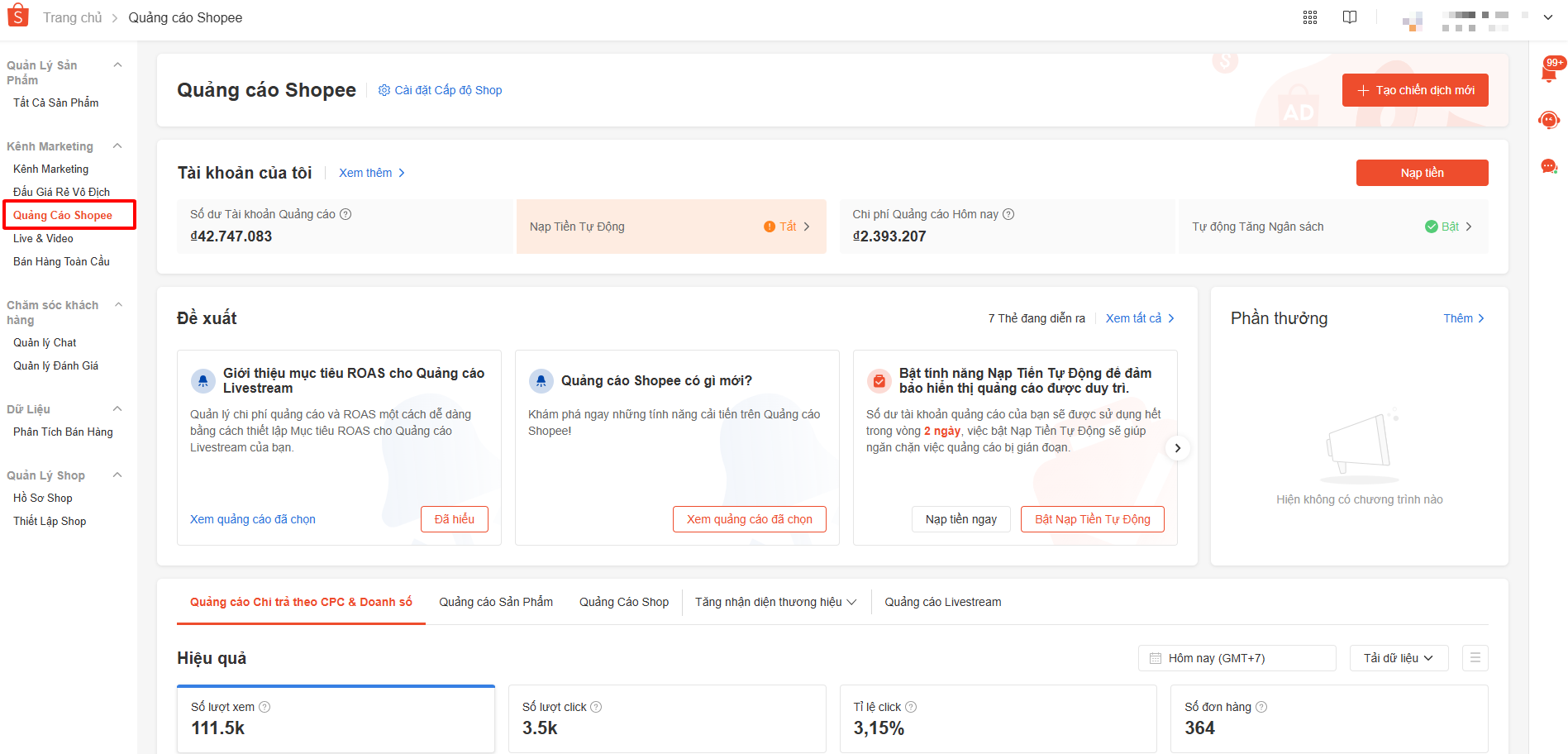
Task: Open Xem tất cả suggestions link
Action: [1140, 318]
